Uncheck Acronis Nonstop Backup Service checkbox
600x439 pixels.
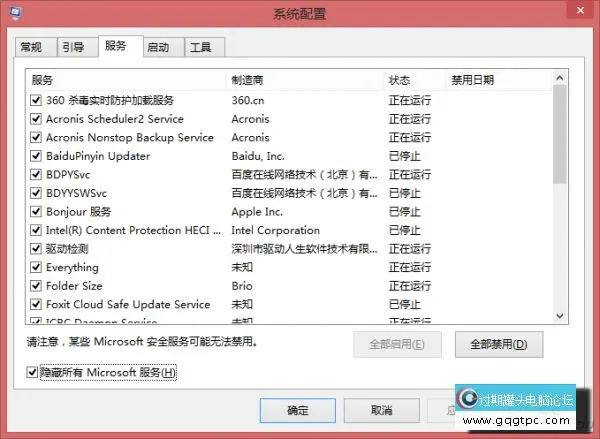pyautogui.click(x=36, y=137)
